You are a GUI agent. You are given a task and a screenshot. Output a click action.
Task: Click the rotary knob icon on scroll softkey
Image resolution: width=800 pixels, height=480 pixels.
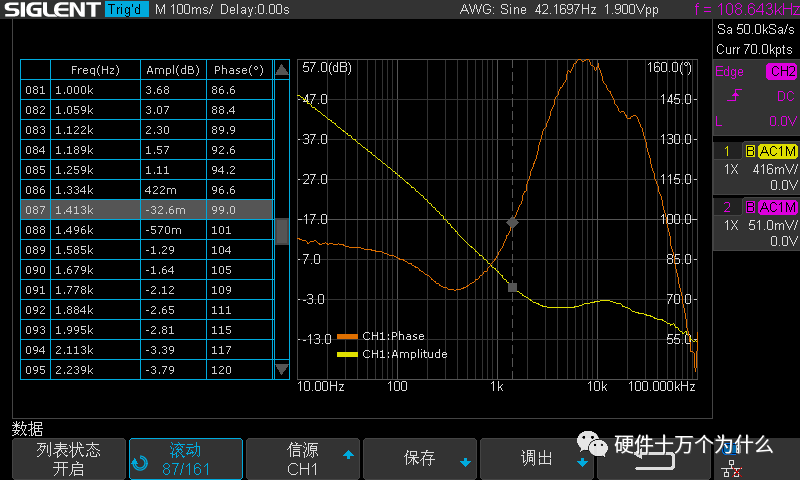point(140,464)
